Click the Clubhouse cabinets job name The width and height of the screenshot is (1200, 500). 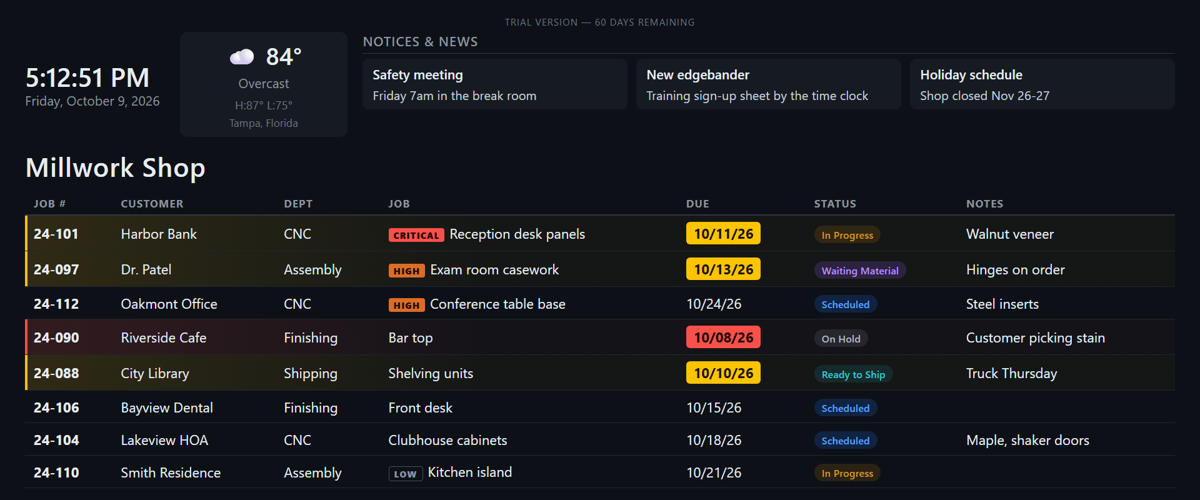[448, 440]
